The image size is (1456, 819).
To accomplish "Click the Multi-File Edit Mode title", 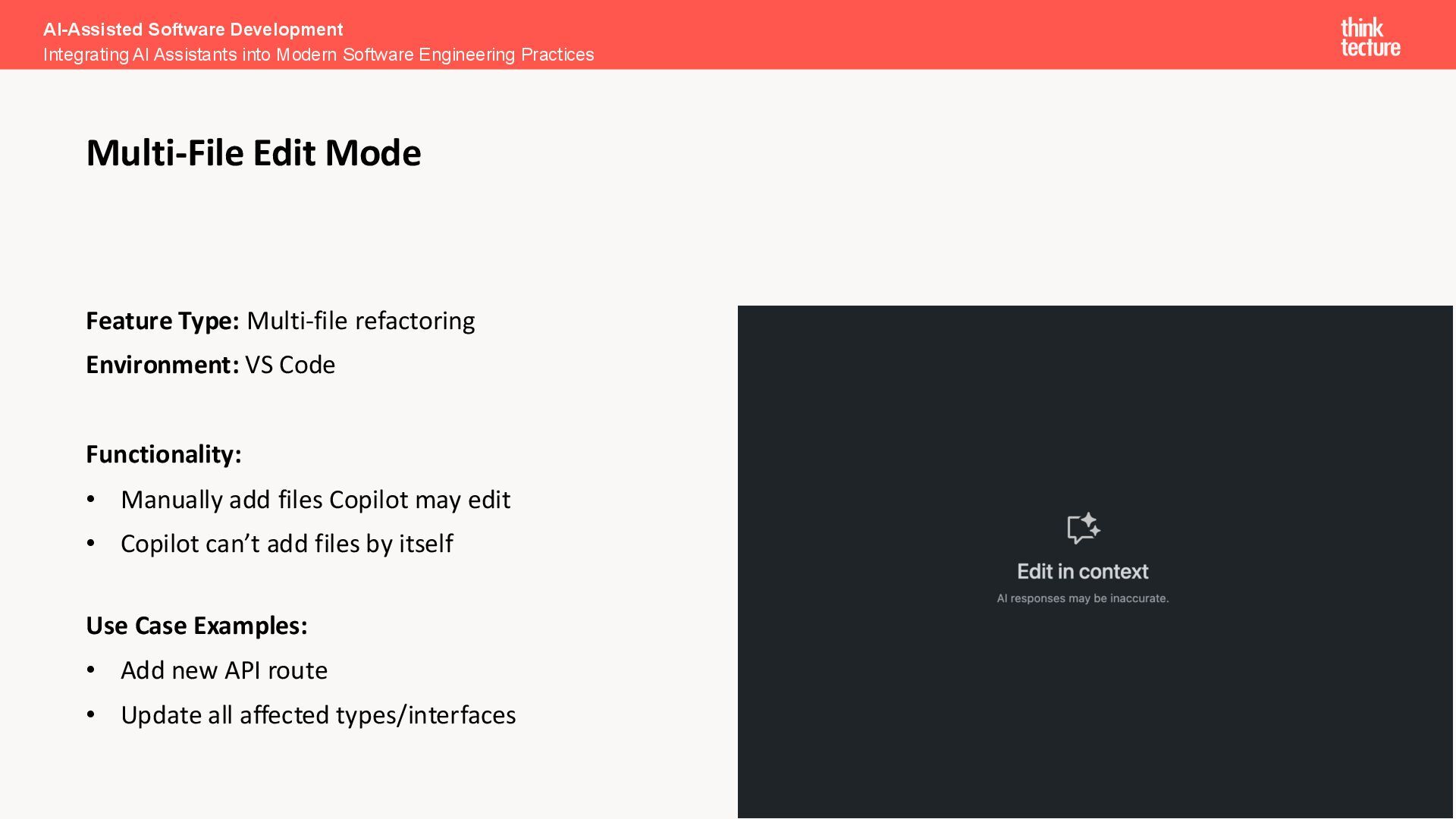I will pyautogui.click(x=253, y=153).
